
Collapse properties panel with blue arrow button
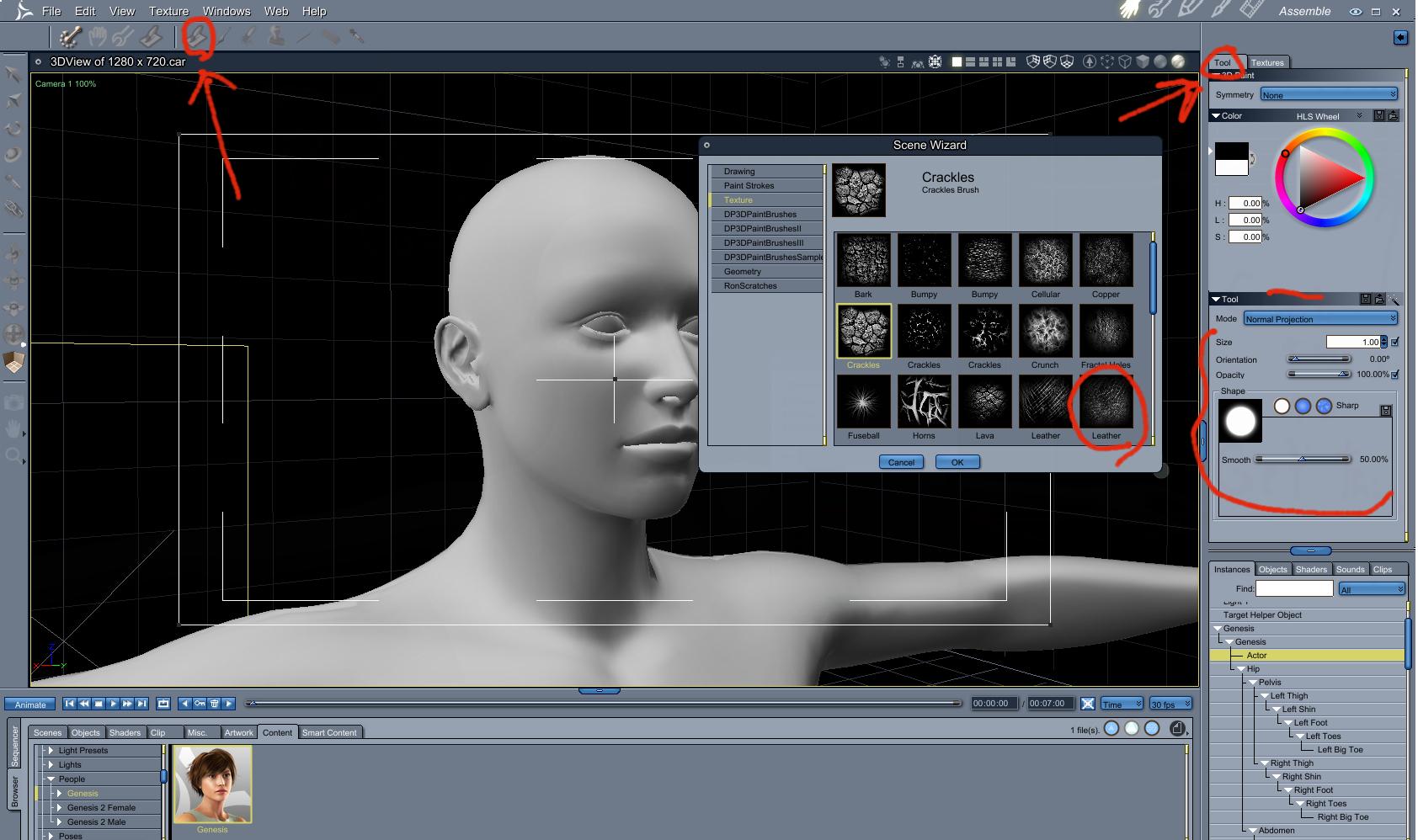[x=1400, y=37]
